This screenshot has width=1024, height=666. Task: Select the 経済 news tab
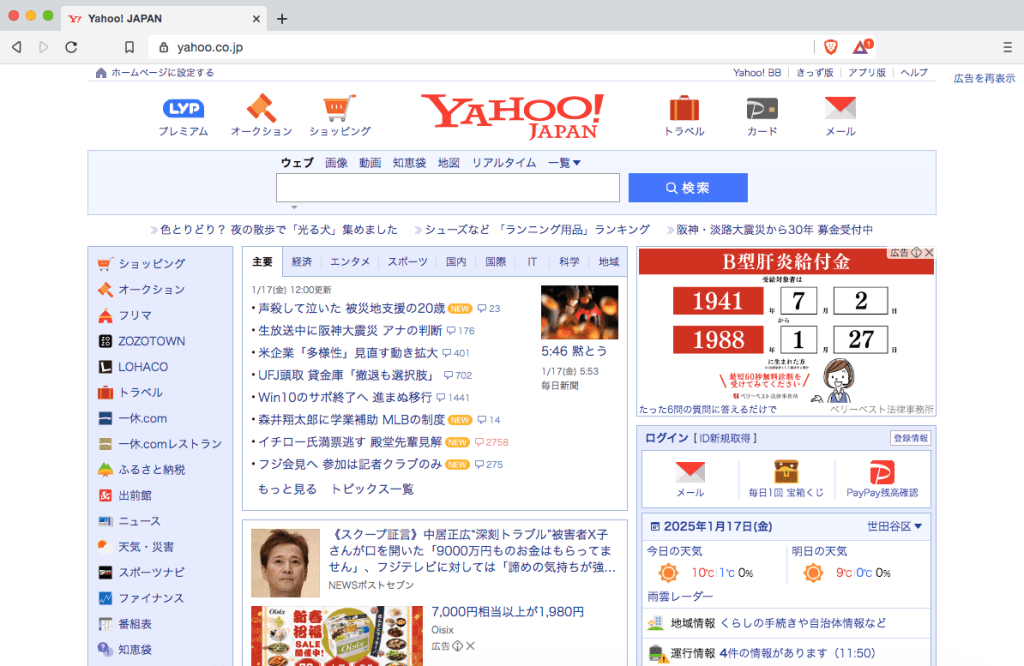tap(302, 262)
